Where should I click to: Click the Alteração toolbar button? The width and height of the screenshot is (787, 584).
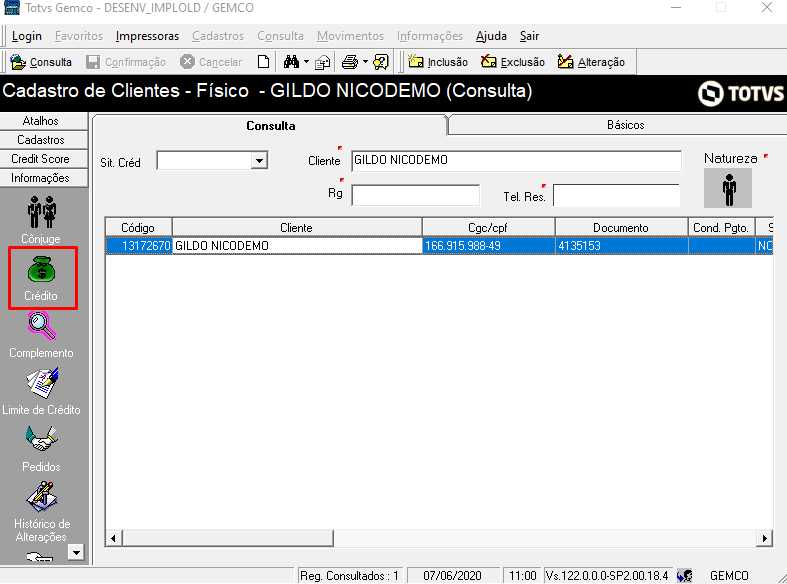(591, 62)
